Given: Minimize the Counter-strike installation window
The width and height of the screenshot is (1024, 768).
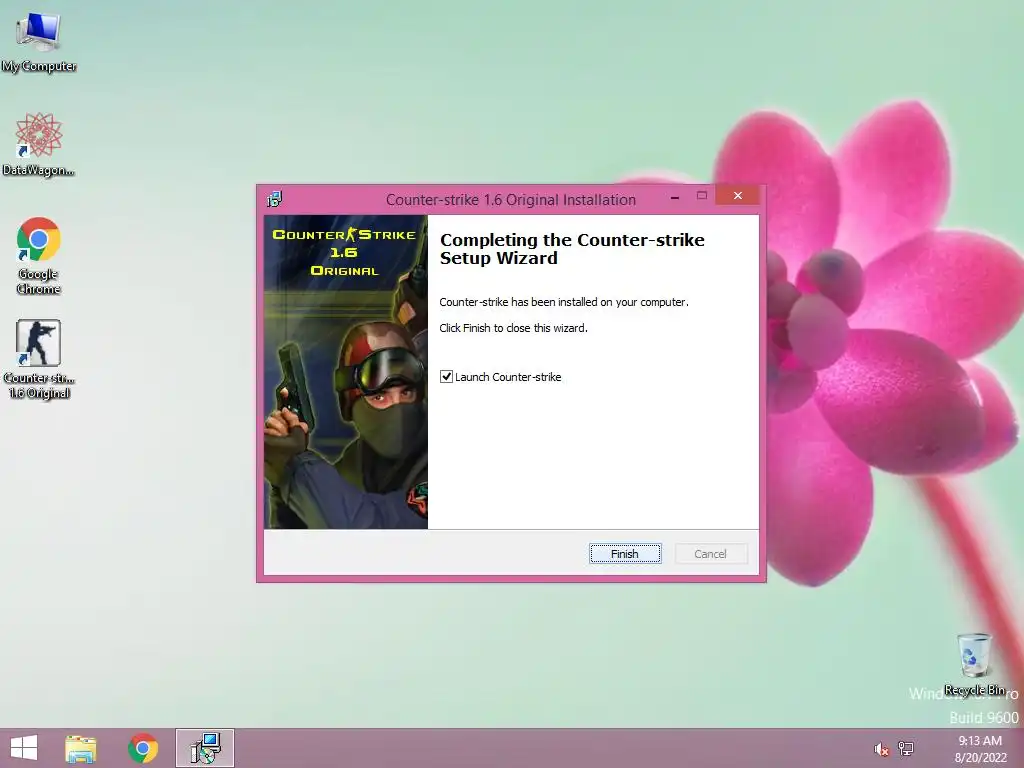Looking at the screenshot, I should pyautogui.click(x=675, y=197).
